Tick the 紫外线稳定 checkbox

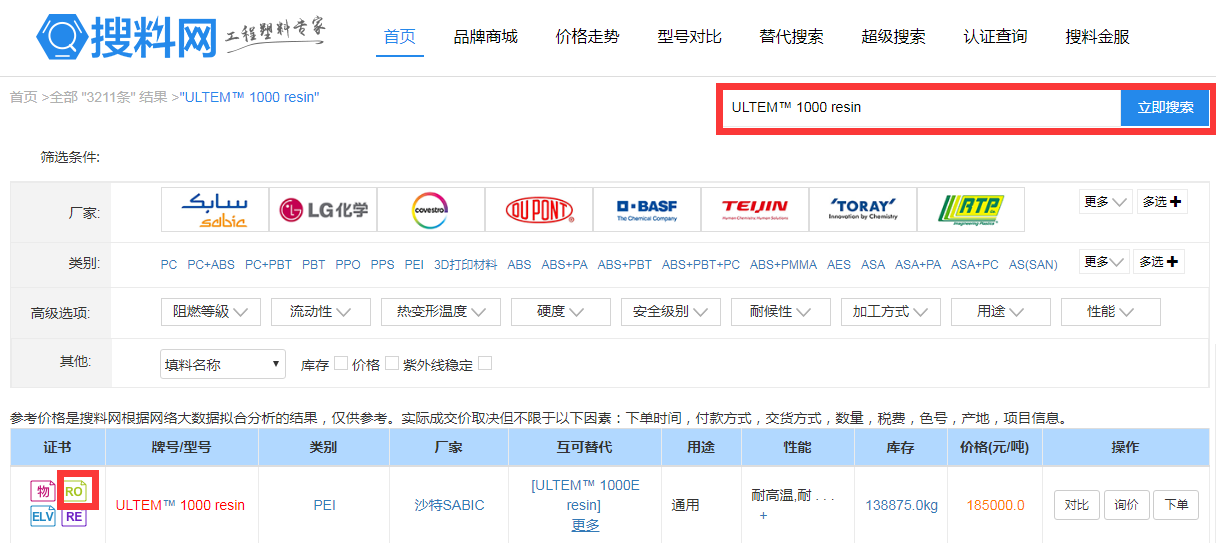point(485,364)
